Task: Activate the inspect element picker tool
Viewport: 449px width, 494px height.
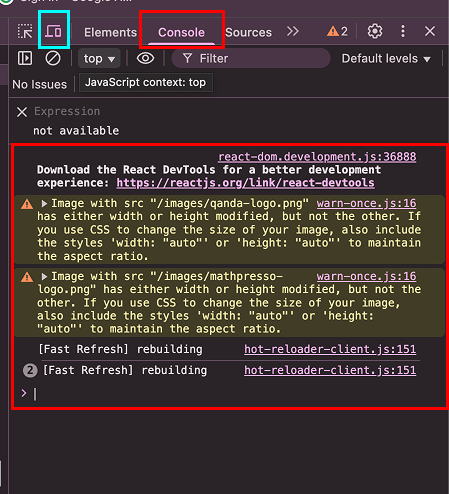Action: tap(25, 31)
